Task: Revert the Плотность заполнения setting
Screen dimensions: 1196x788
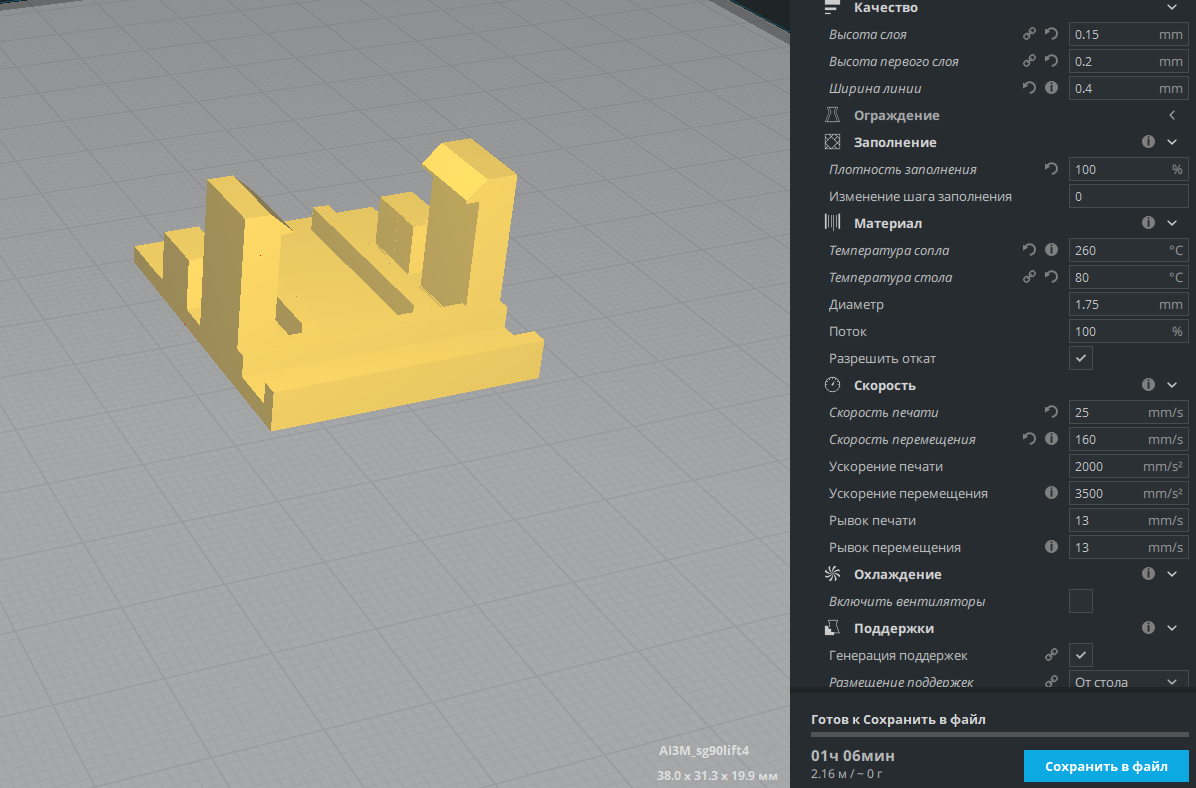Action: pos(1051,169)
